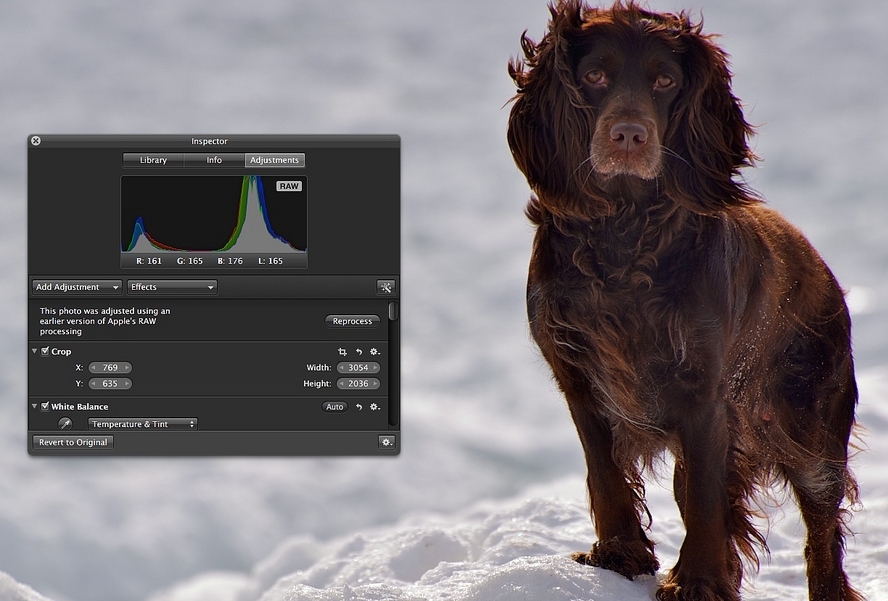This screenshot has height=601, width=888.
Task: Switch to the Library tab
Action: (153, 160)
